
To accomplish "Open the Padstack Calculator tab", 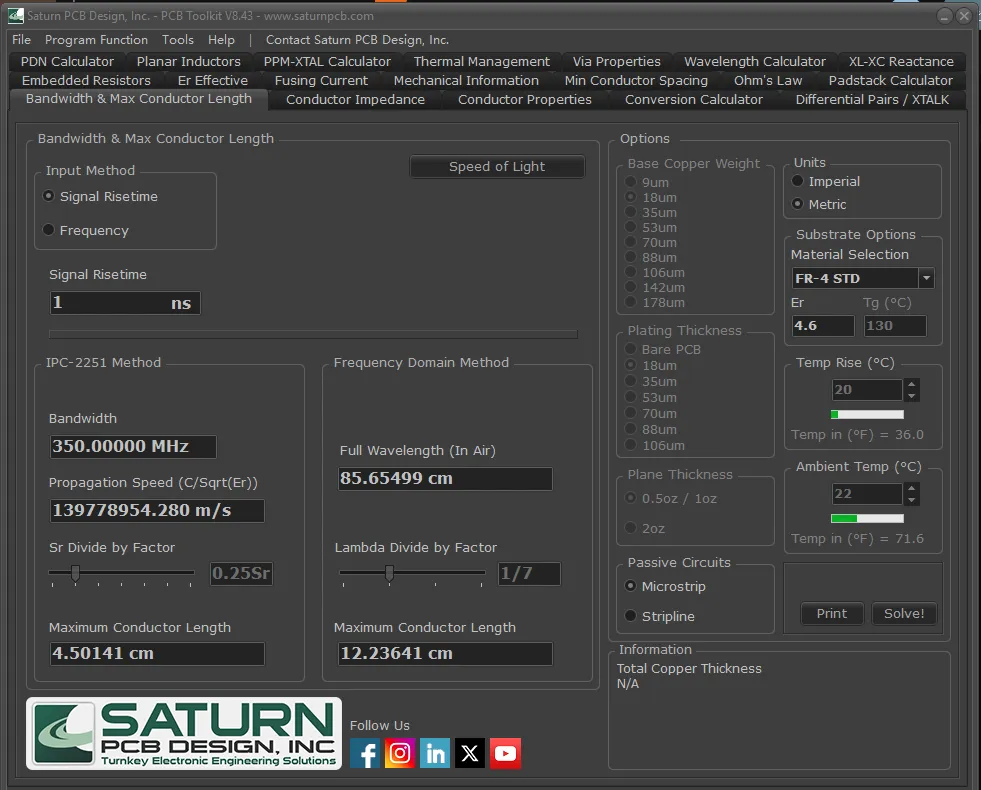I will tap(890, 81).
